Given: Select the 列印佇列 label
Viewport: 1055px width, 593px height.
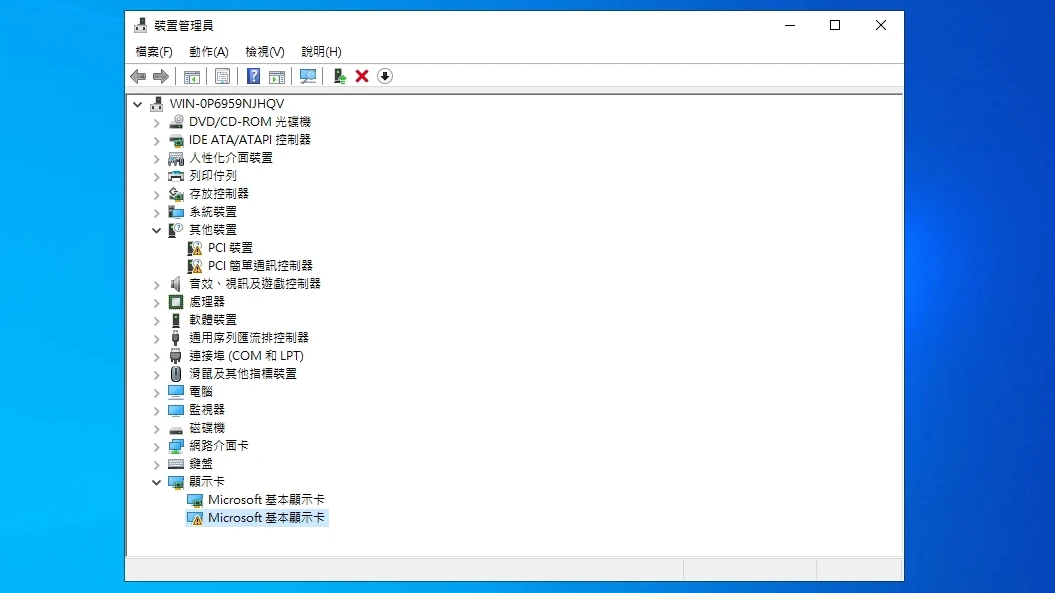Looking at the screenshot, I should pyautogui.click(x=213, y=176).
